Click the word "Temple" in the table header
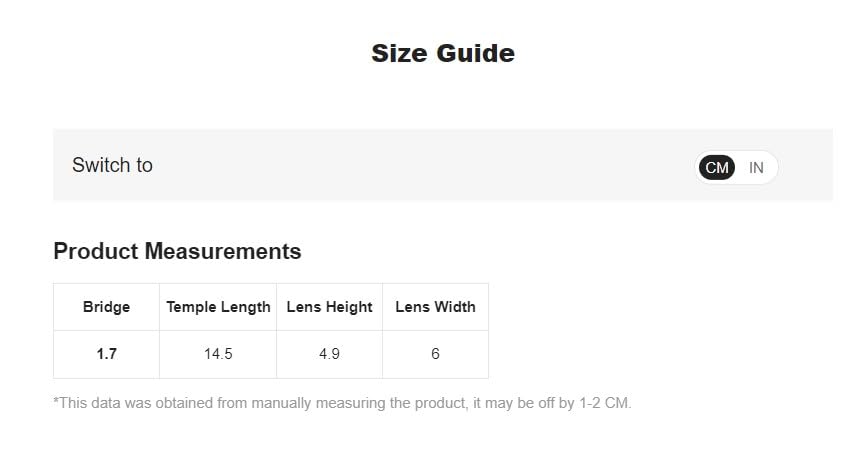The width and height of the screenshot is (862, 457). coord(191,307)
